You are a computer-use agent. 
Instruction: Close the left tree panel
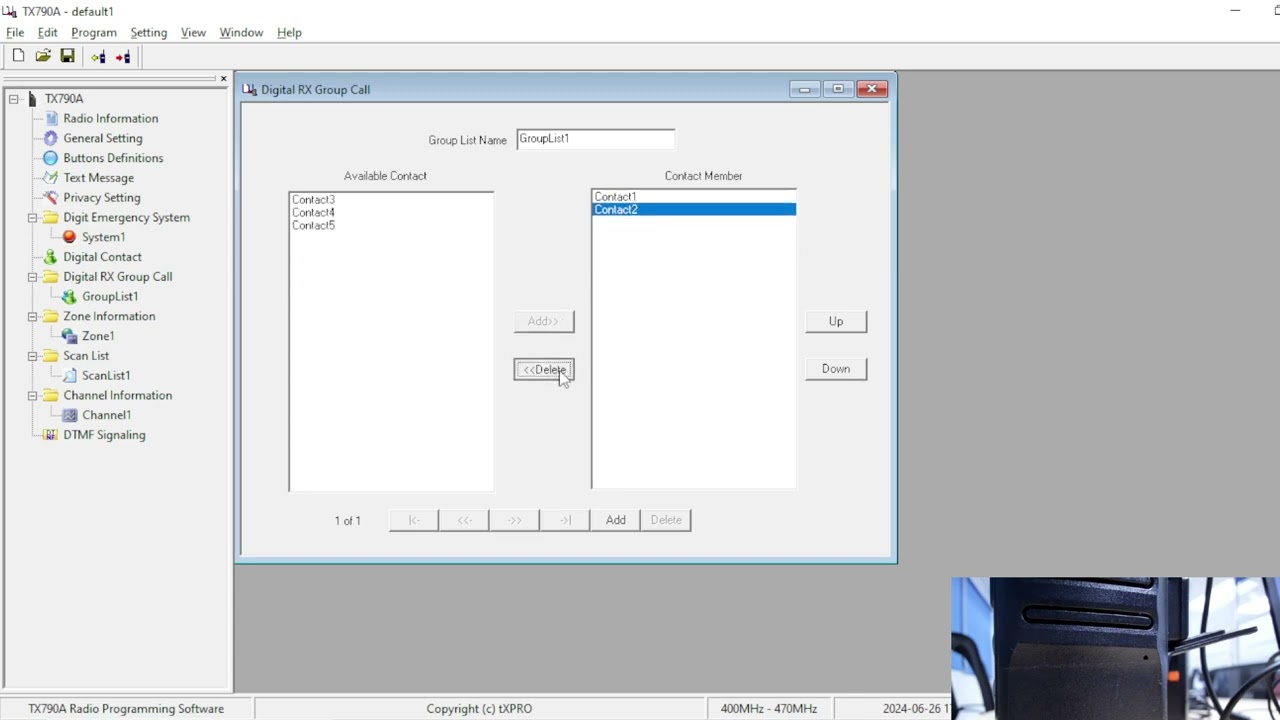pyautogui.click(x=223, y=78)
